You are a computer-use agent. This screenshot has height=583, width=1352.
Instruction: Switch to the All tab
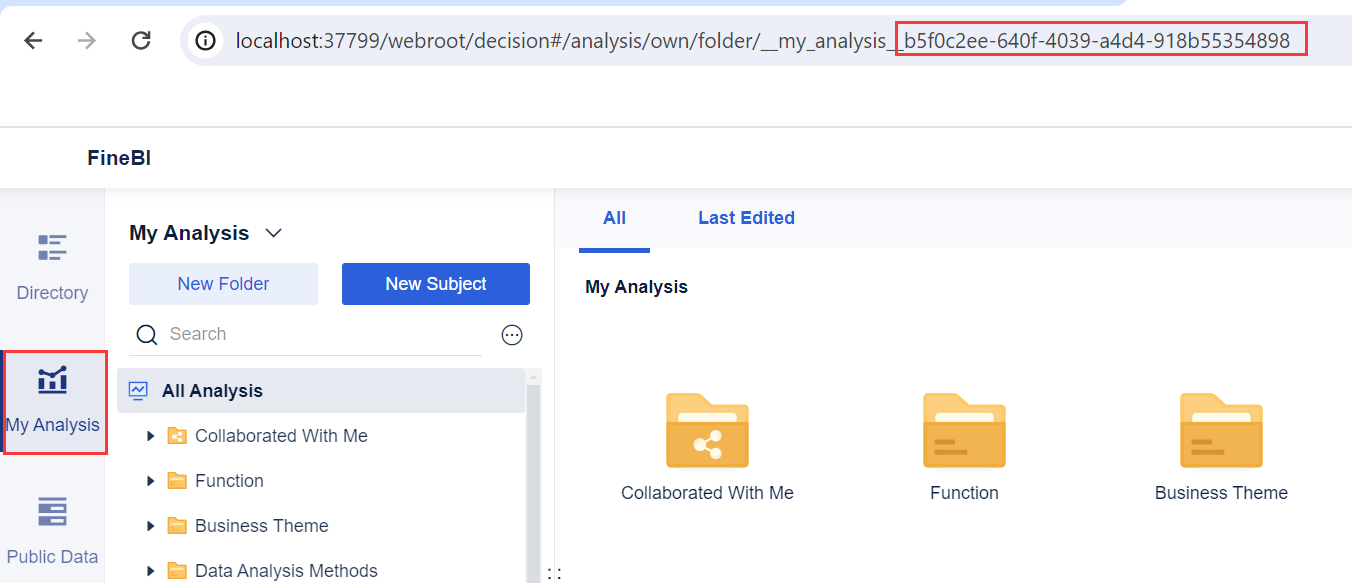click(615, 218)
